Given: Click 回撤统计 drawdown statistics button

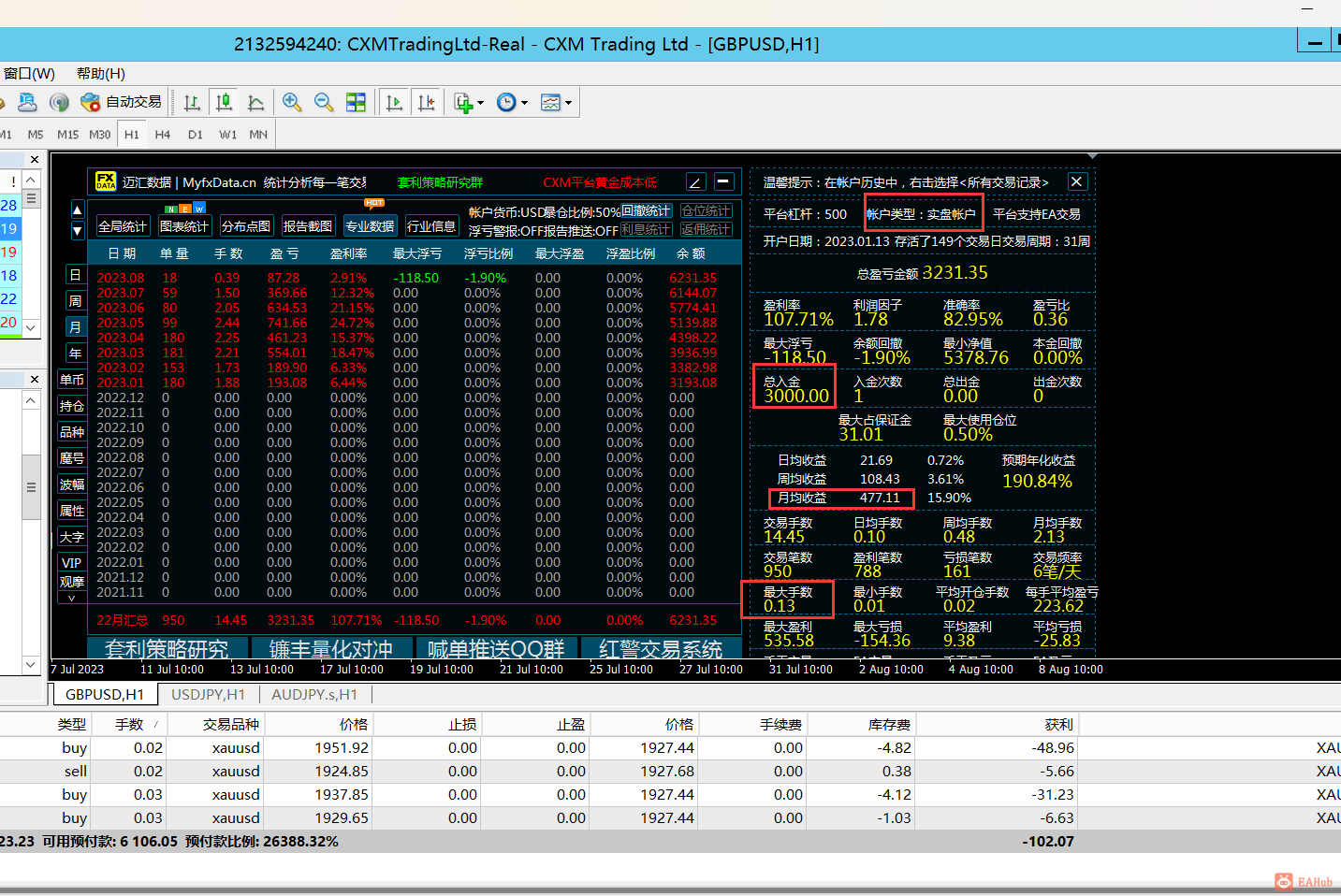Looking at the screenshot, I should point(646,211).
